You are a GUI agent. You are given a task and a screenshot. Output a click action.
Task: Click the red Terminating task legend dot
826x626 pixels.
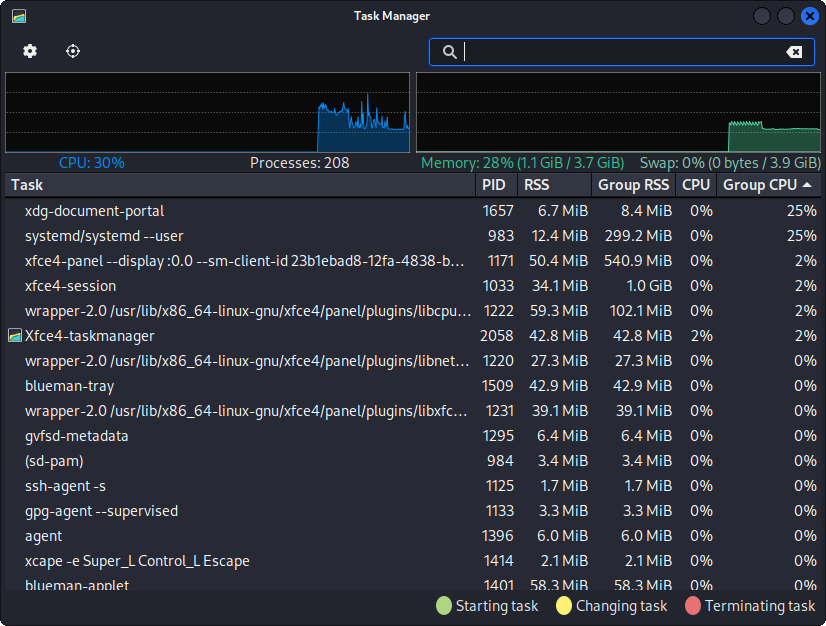pos(693,606)
